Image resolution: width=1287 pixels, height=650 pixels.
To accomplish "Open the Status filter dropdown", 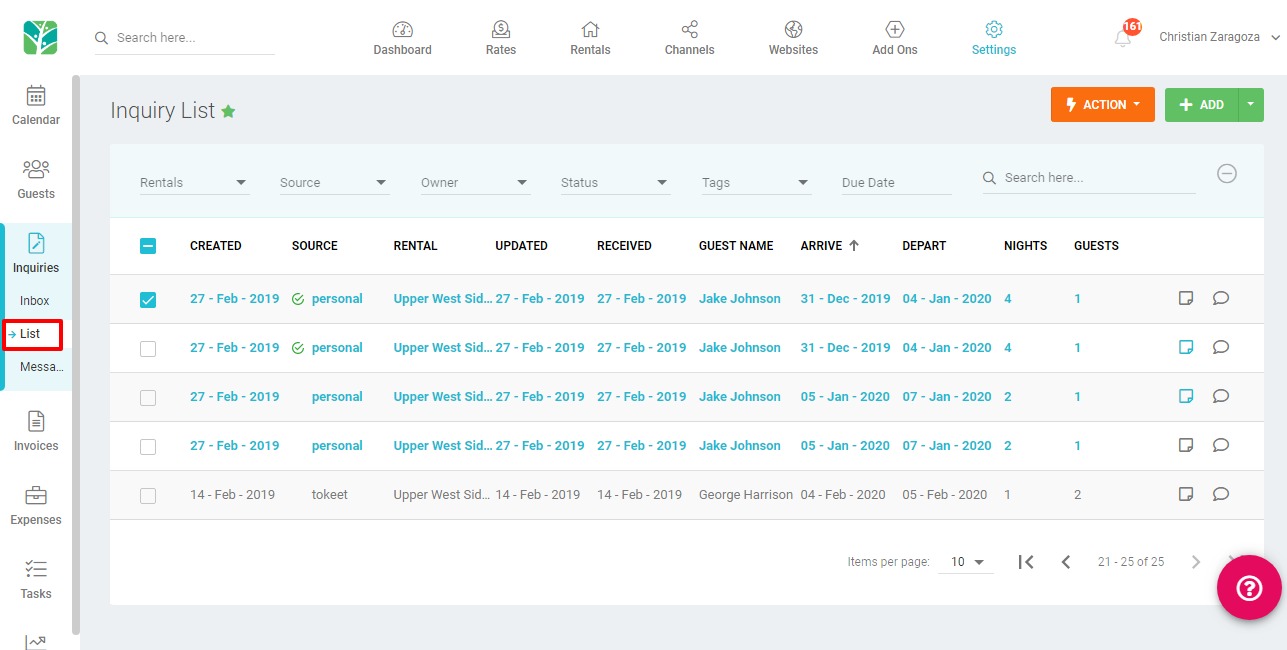I will click(615, 183).
